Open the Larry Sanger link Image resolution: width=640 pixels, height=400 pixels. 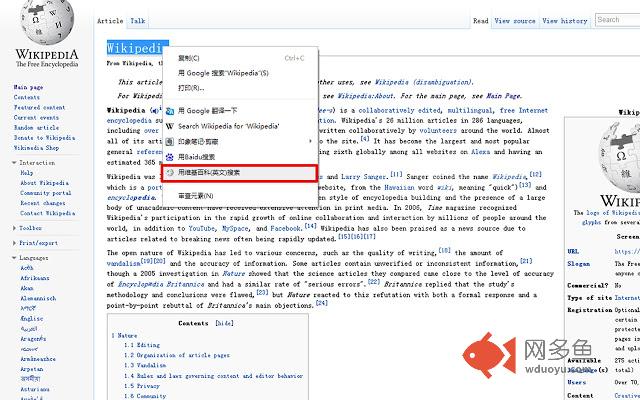363,177
